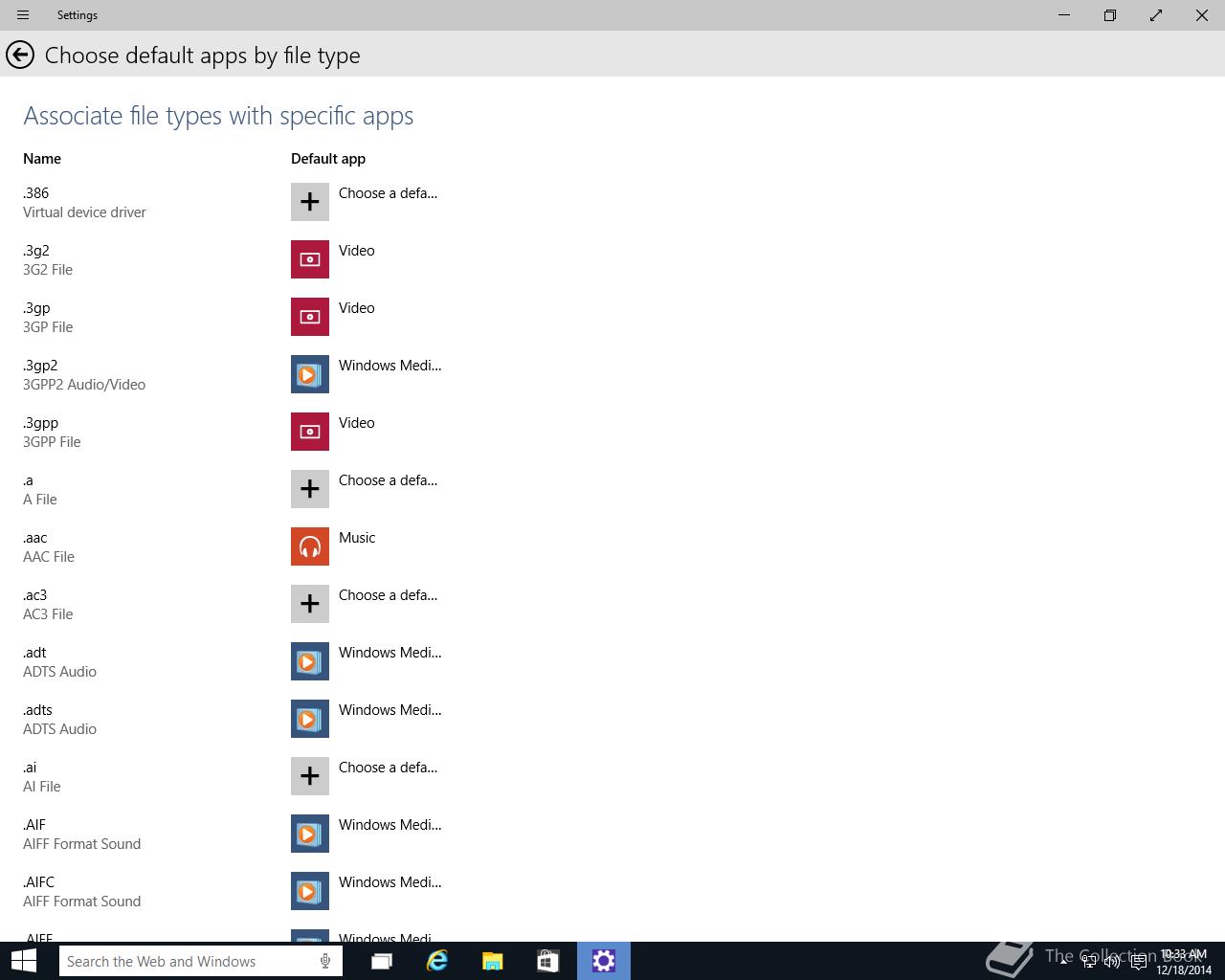Click Windows Medi... label for .AIF
Viewport: 1225px width, 980px height.
click(x=390, y=825)
